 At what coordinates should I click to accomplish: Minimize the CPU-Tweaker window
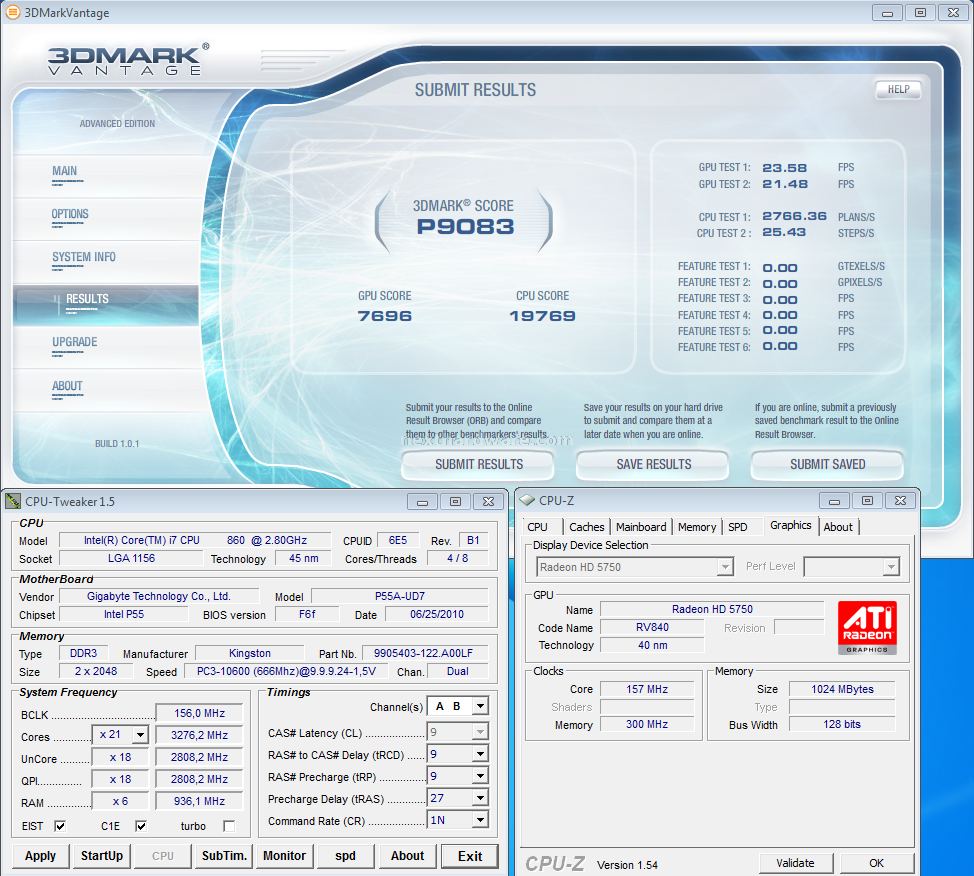click(422, 501)
